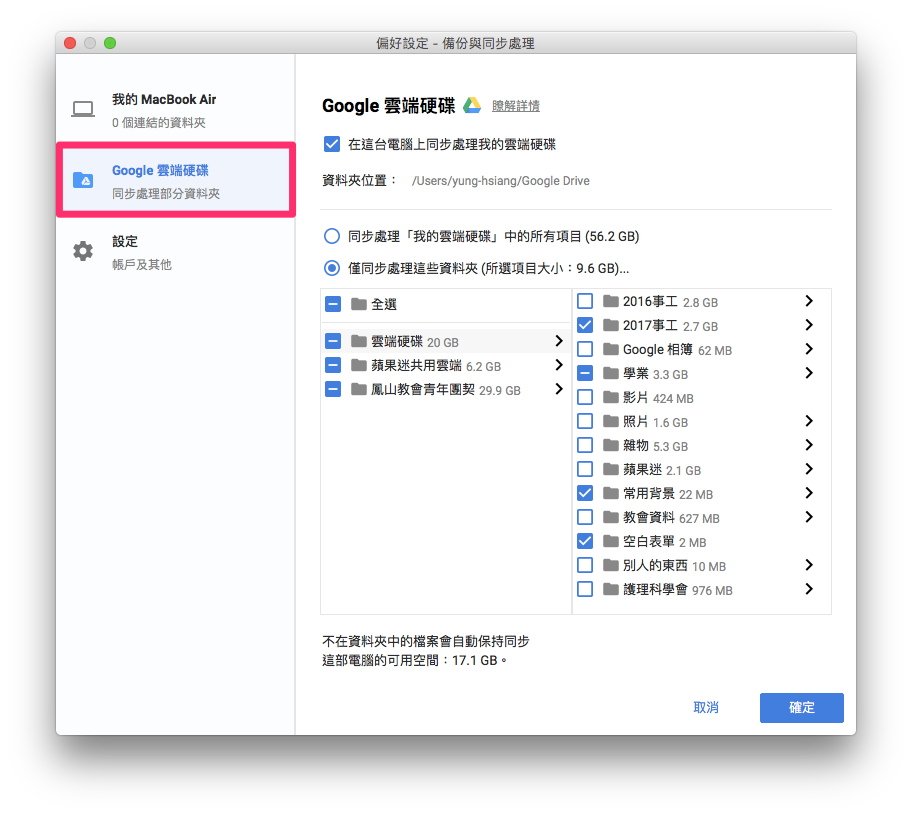Viewport: 912px width, 815px height.
Task: Click the folder icon for 雲端硬碟 20 GB
Action: pos(359,341)
